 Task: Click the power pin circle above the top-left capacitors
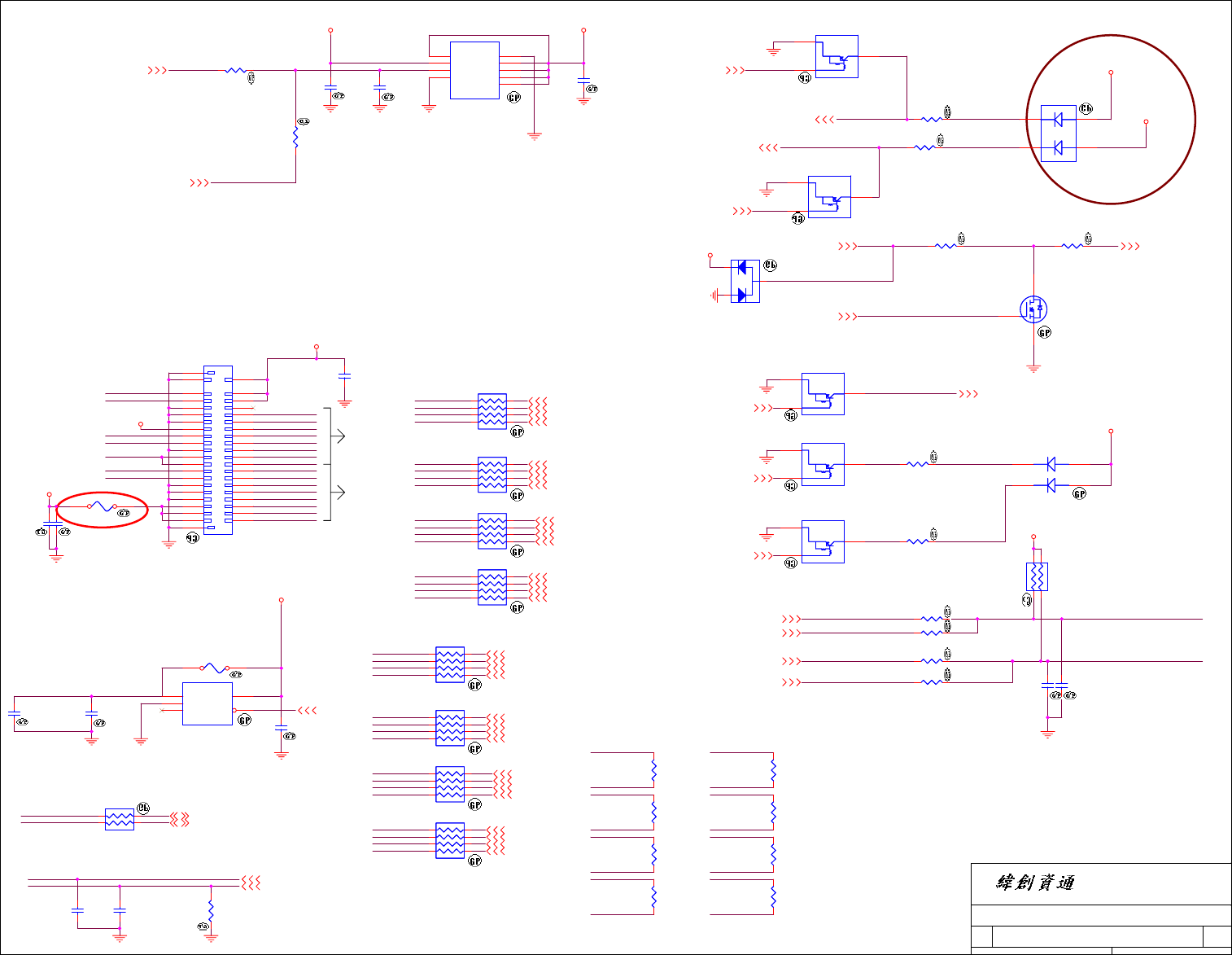click(x=330, y=30)
